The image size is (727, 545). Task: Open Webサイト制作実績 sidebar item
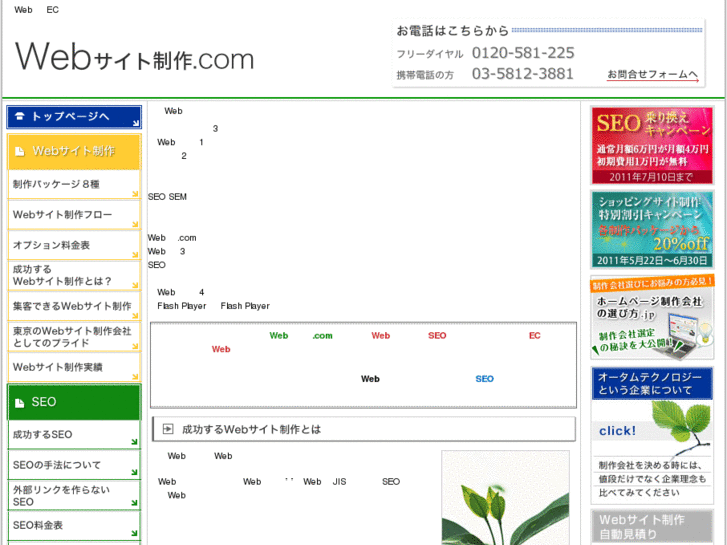coord(74,367)
